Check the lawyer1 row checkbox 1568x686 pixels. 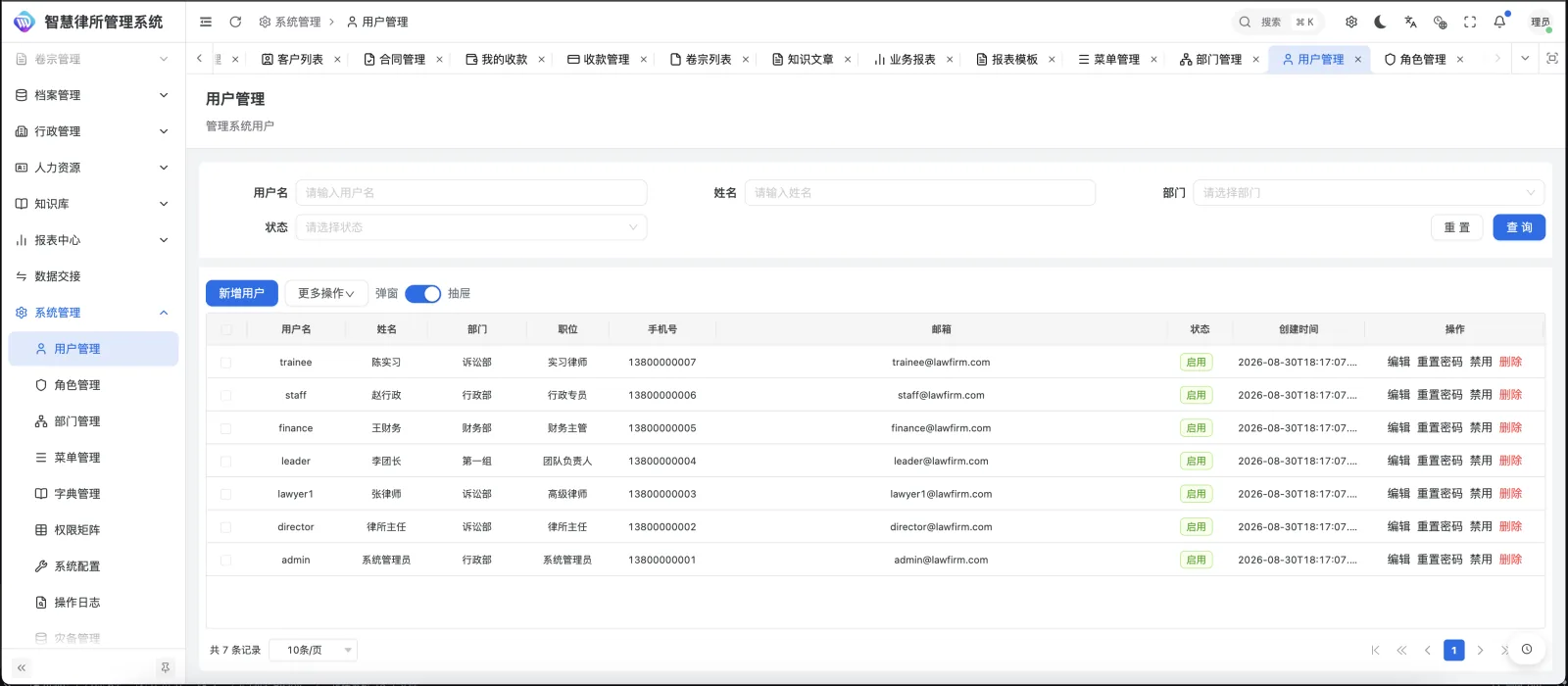point(226,495)
